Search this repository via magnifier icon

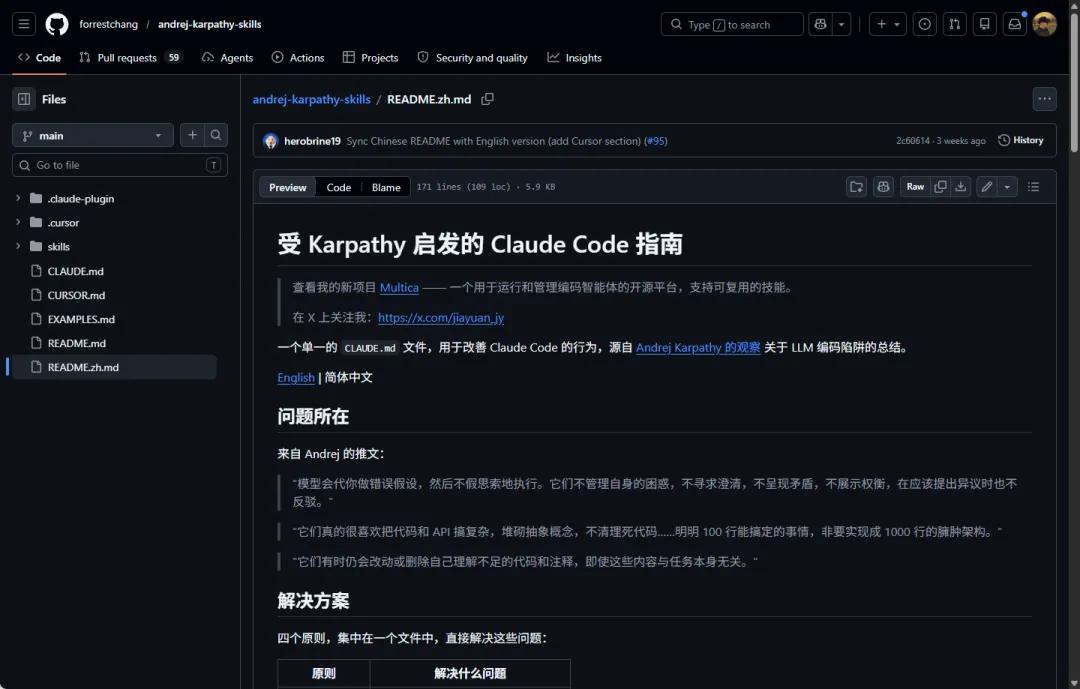[x=216, y=135]
